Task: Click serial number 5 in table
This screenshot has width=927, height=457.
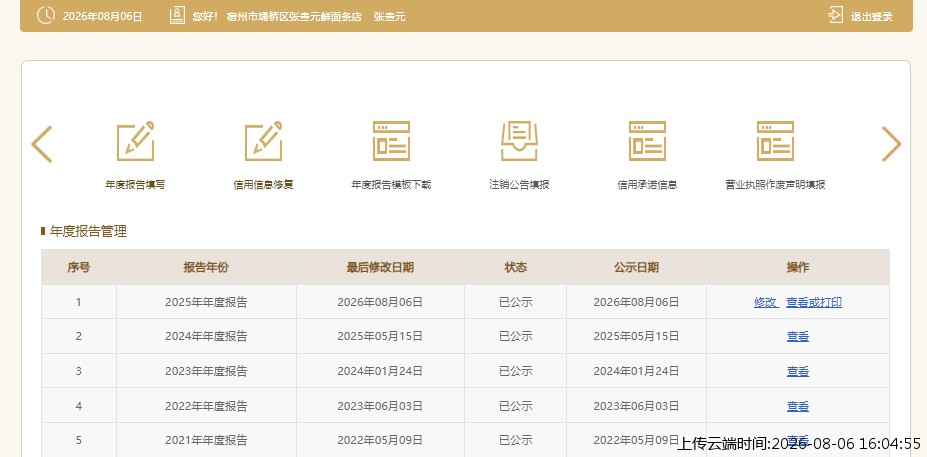Action: (x=79, y=440)
